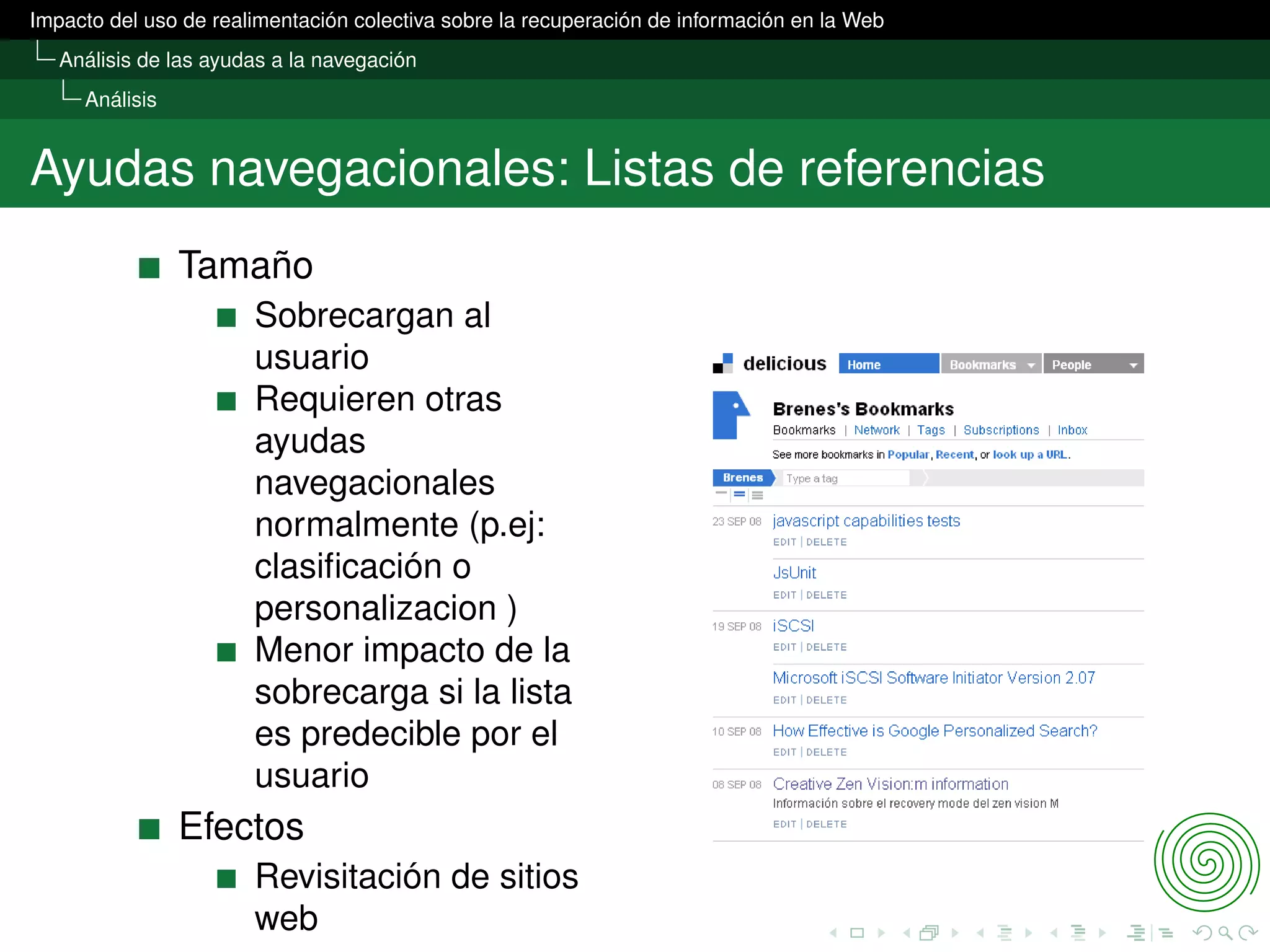
Task: Go to next slide arrow beside slide icon
Action: click(881, 933)
